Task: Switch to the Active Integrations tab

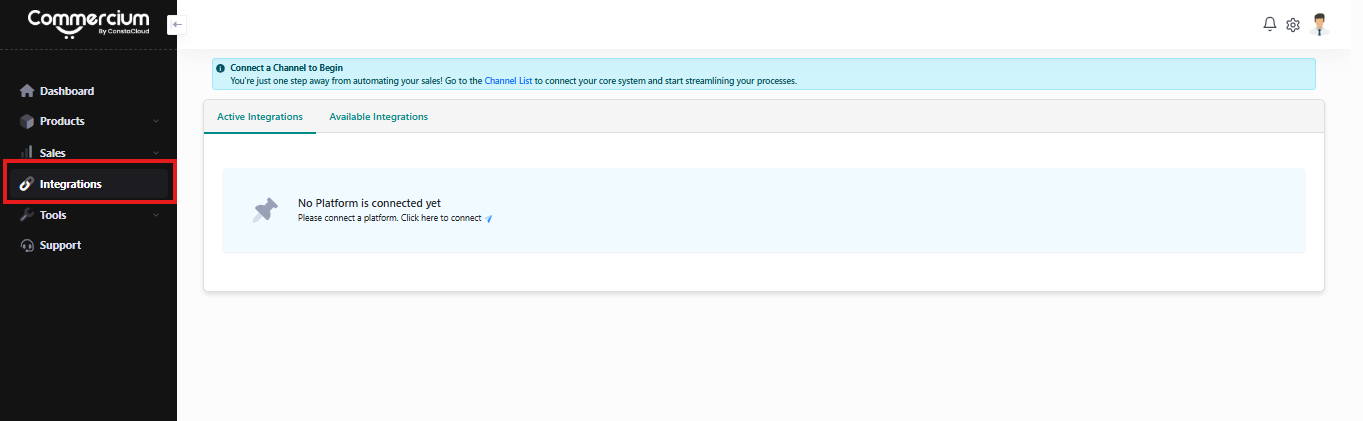Action: coord(260,117)
